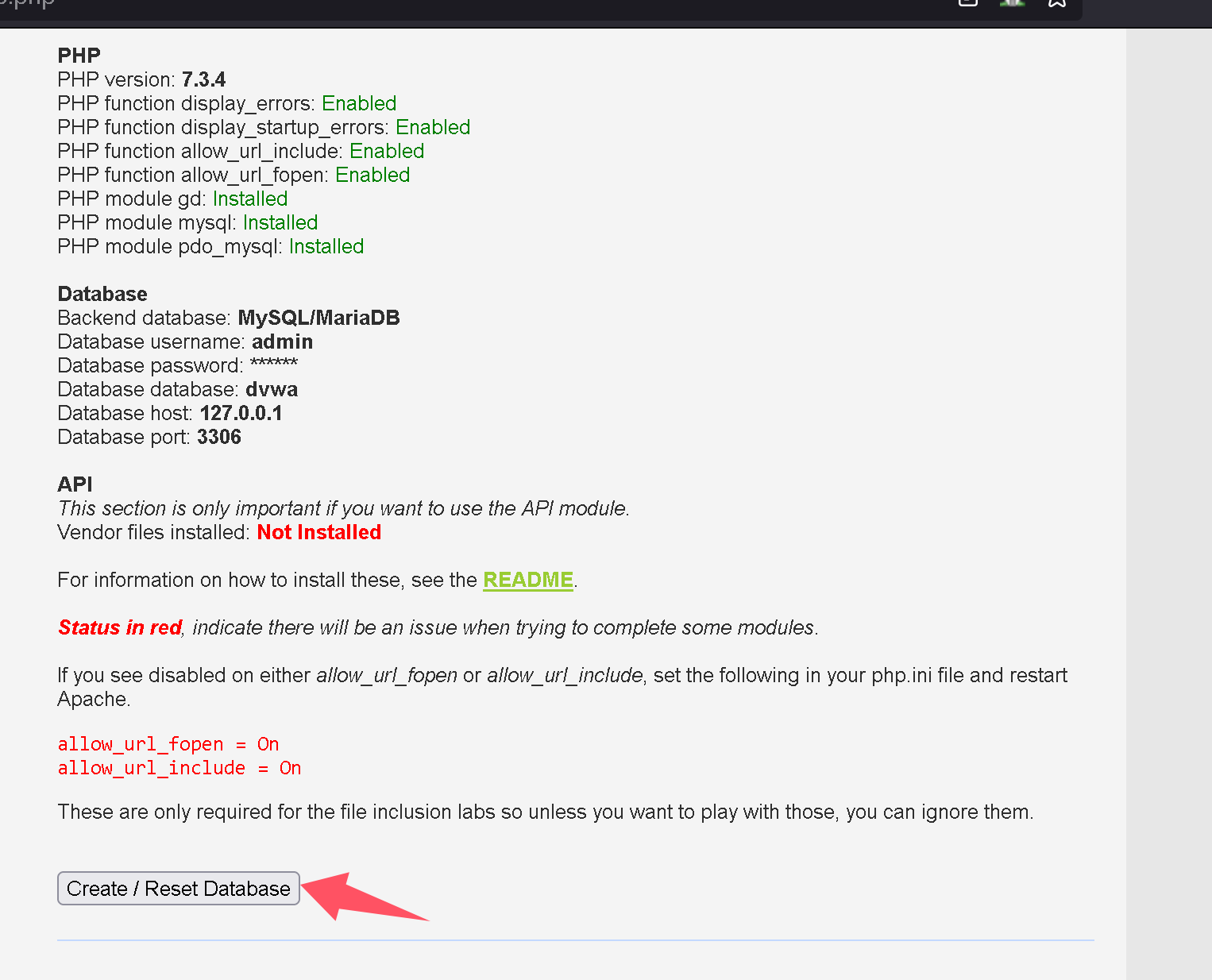This screenshot has height=980, width=1212.
Task: Select the database name dvwa
Action: (x=272, y=389)
